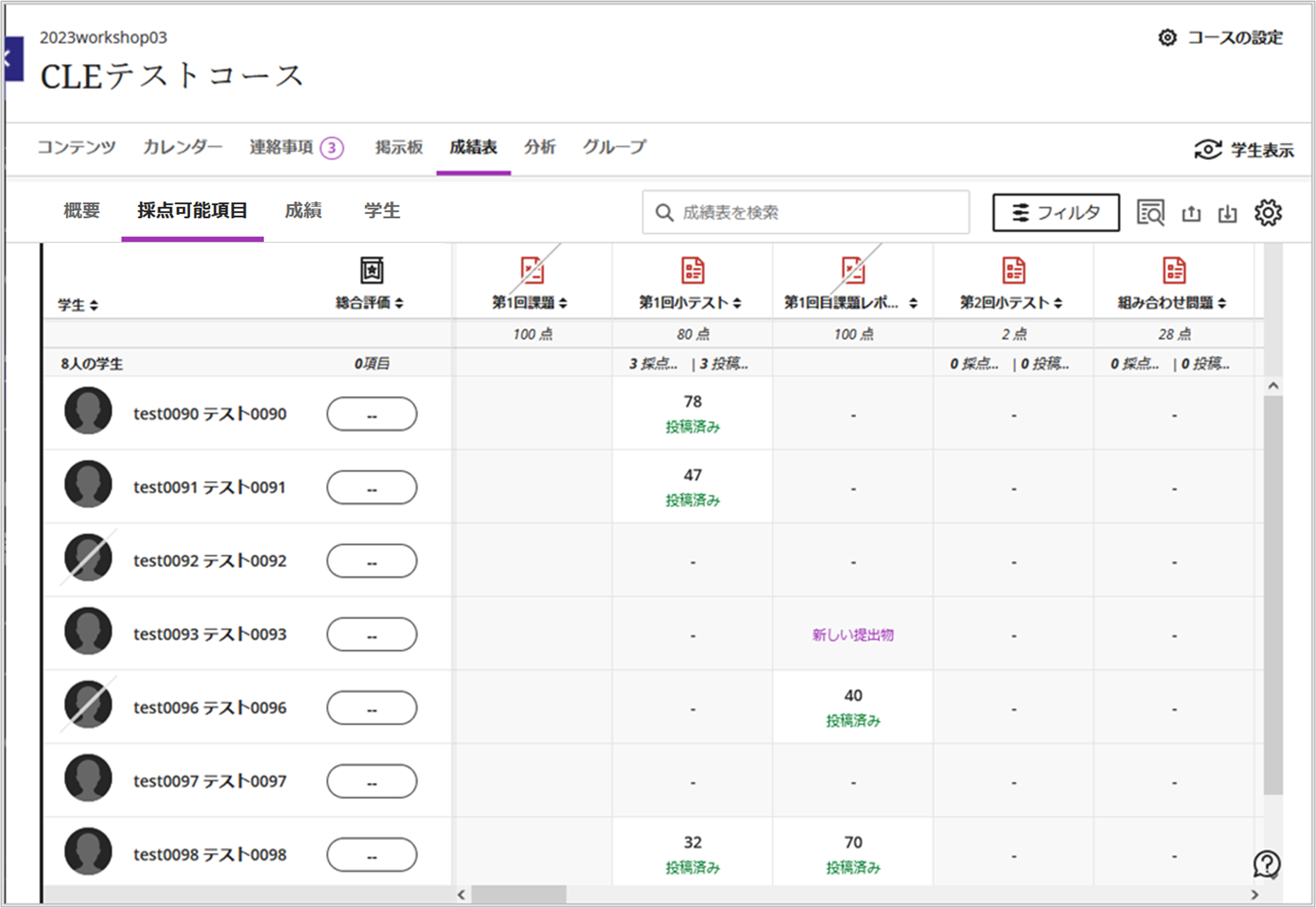This screenshot has height=908, width=1316.
Task: Open the カレンダー tab
Action: coord(183,147)
